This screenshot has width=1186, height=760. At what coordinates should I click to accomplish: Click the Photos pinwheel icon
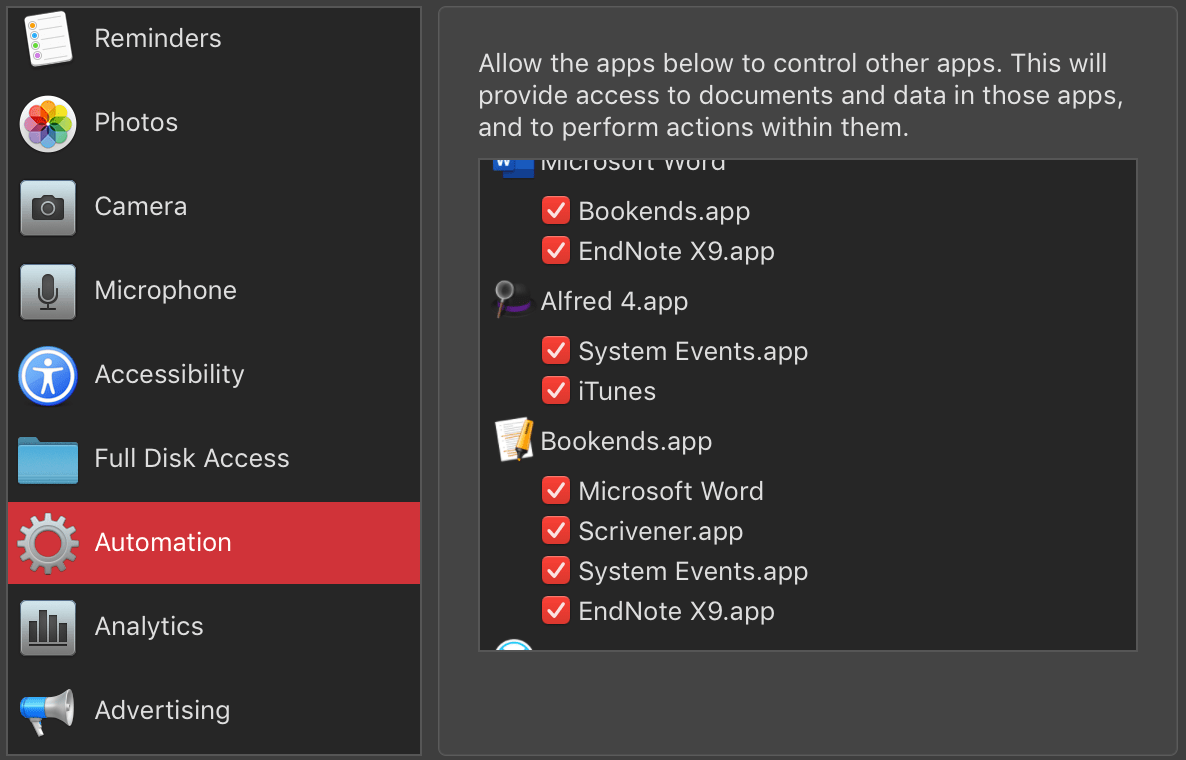pyautogui.click(x=48, y=123)
